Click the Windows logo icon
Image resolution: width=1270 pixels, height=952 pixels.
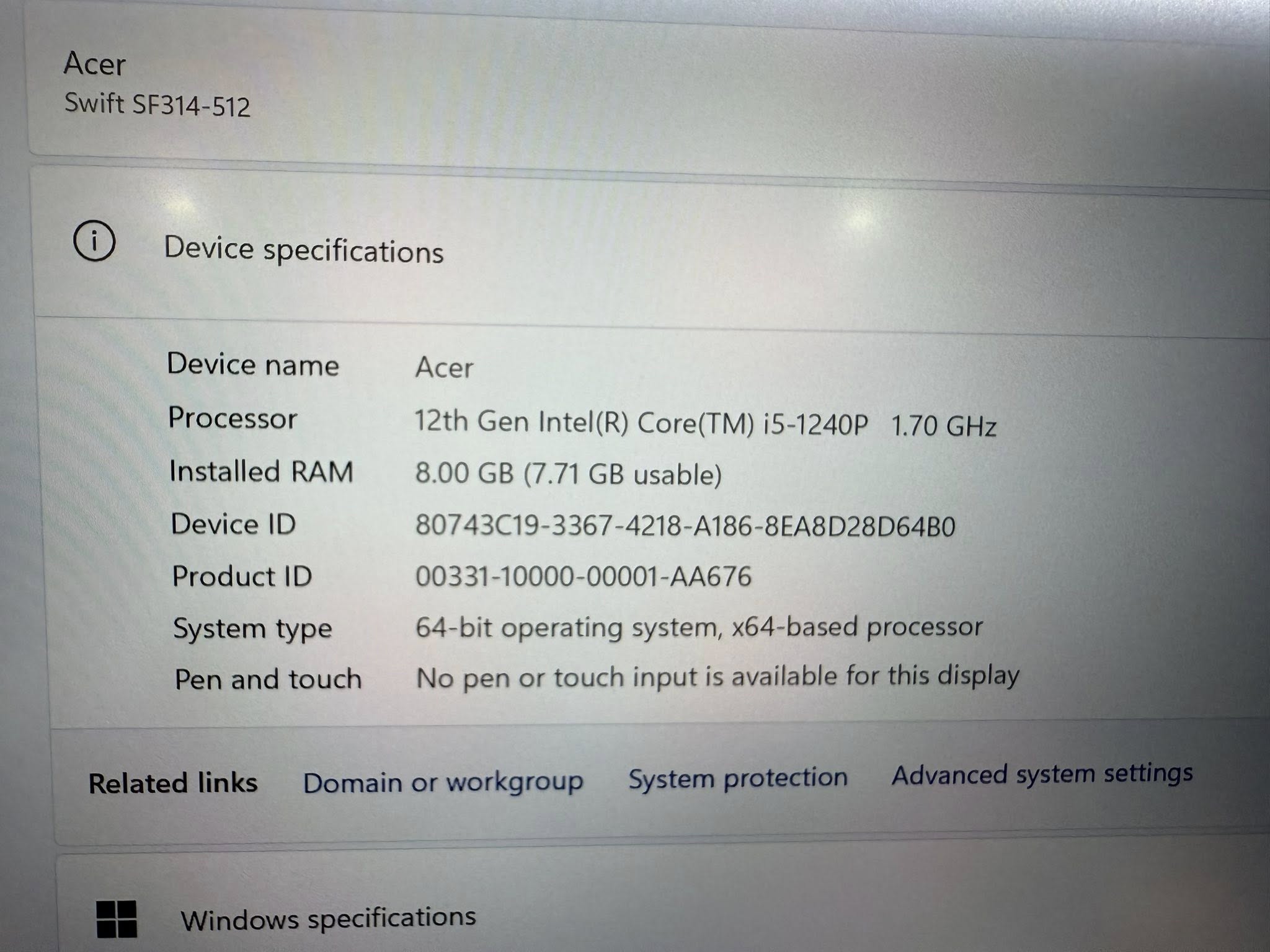tap(117, 919)
